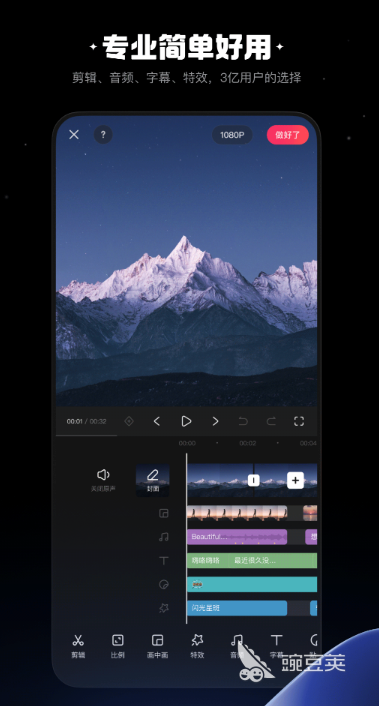Open the 字幕 subtitle tool

276,646
